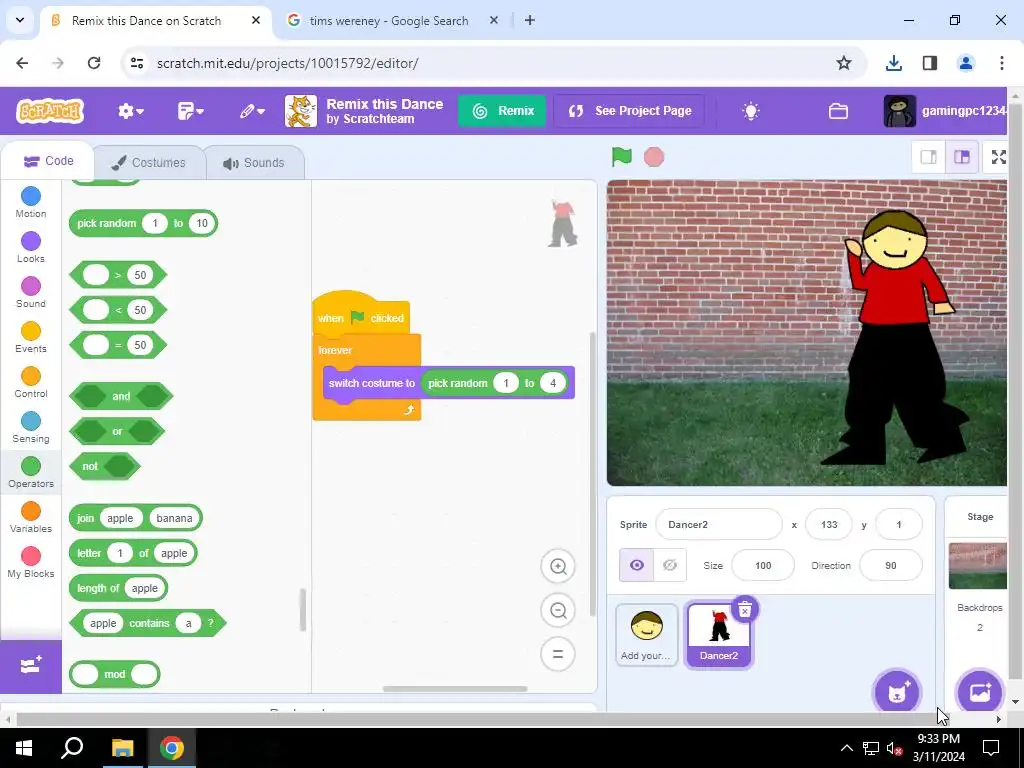The image size is (1024, 768).
Task: Click the Remix button
Action: (502, 111)
